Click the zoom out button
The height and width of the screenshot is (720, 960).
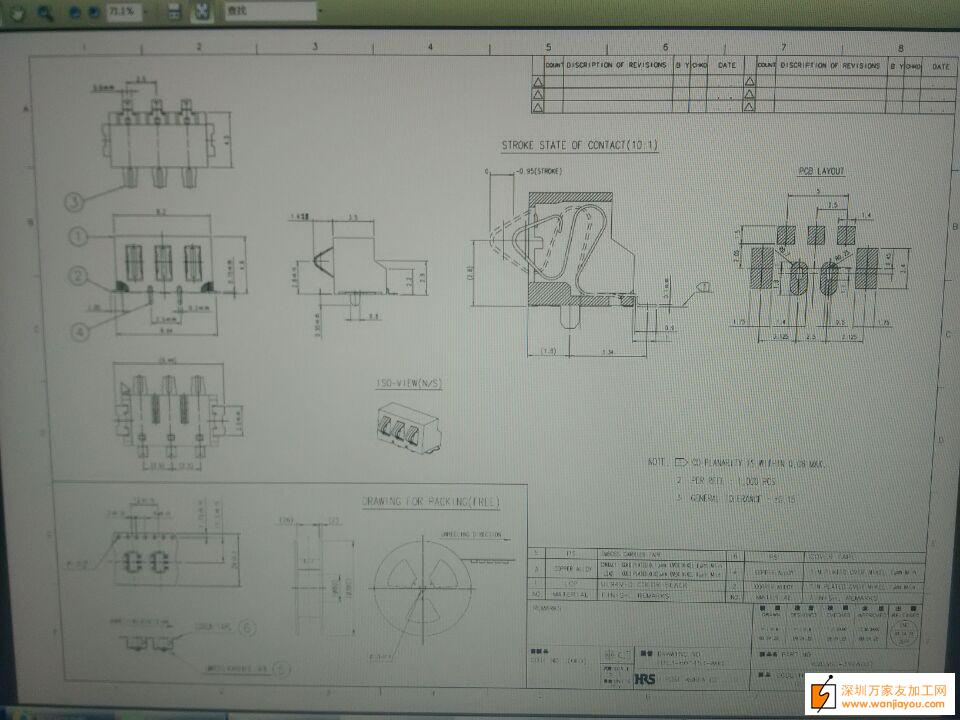pos(76,13)
